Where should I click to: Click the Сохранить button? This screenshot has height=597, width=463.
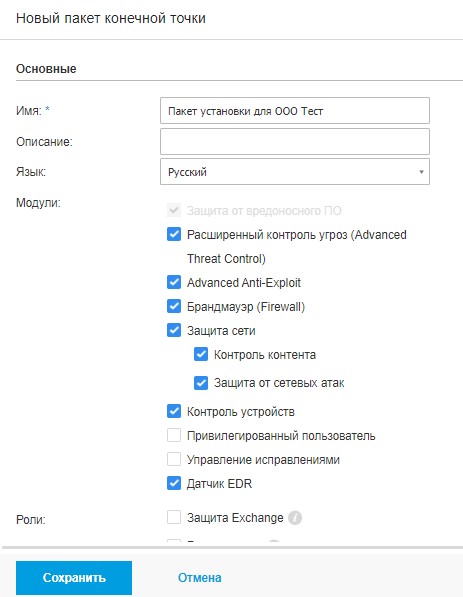(74, 578)
